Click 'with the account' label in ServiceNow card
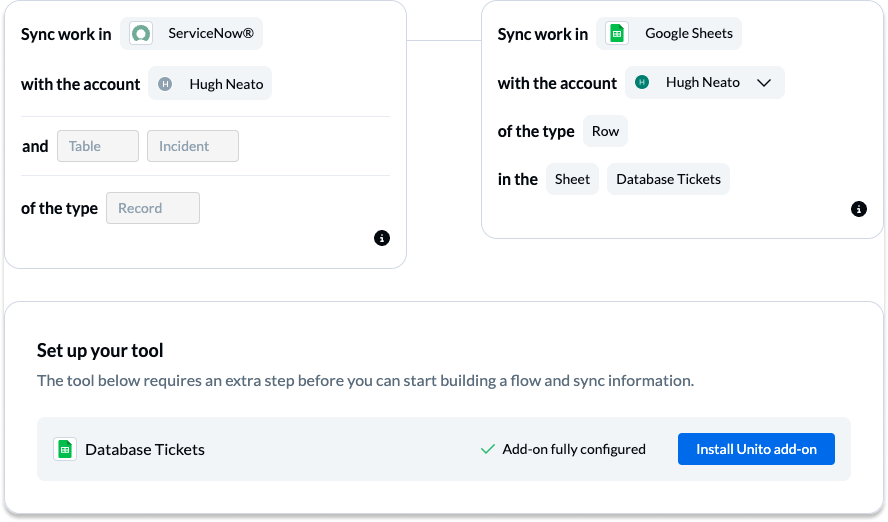The height and width of the screenshot is (522, 888). pos(80,84)
